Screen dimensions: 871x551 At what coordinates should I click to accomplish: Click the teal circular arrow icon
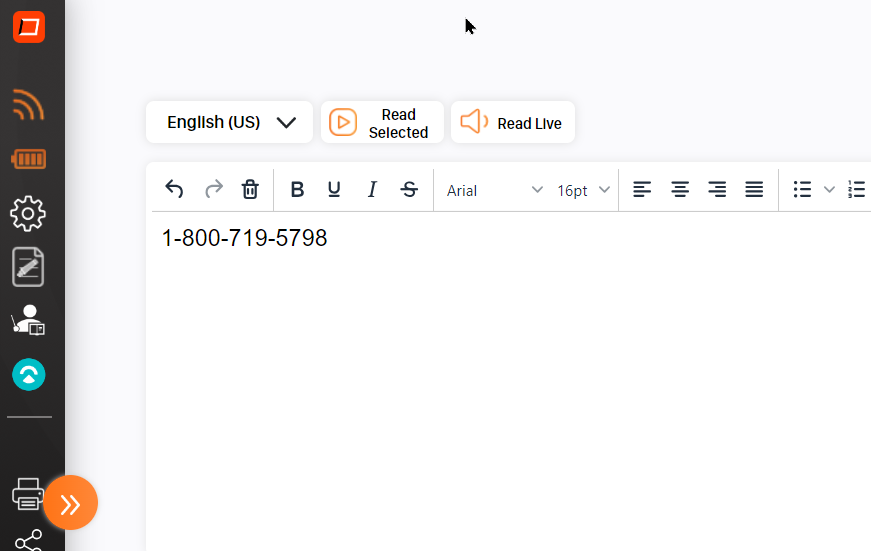click(x=29, y=374)
